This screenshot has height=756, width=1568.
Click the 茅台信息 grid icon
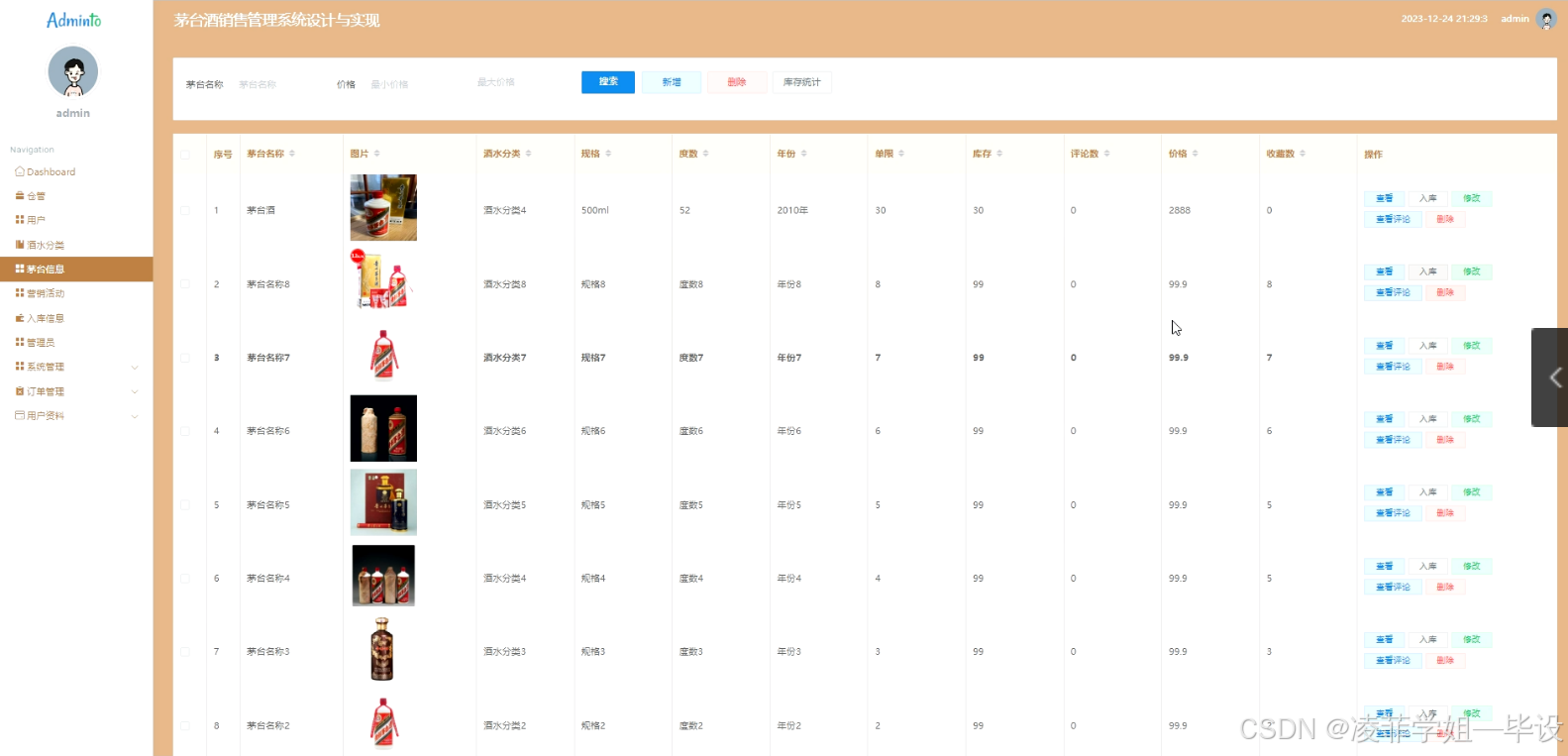pyautogui.click(x=20, y=269)
